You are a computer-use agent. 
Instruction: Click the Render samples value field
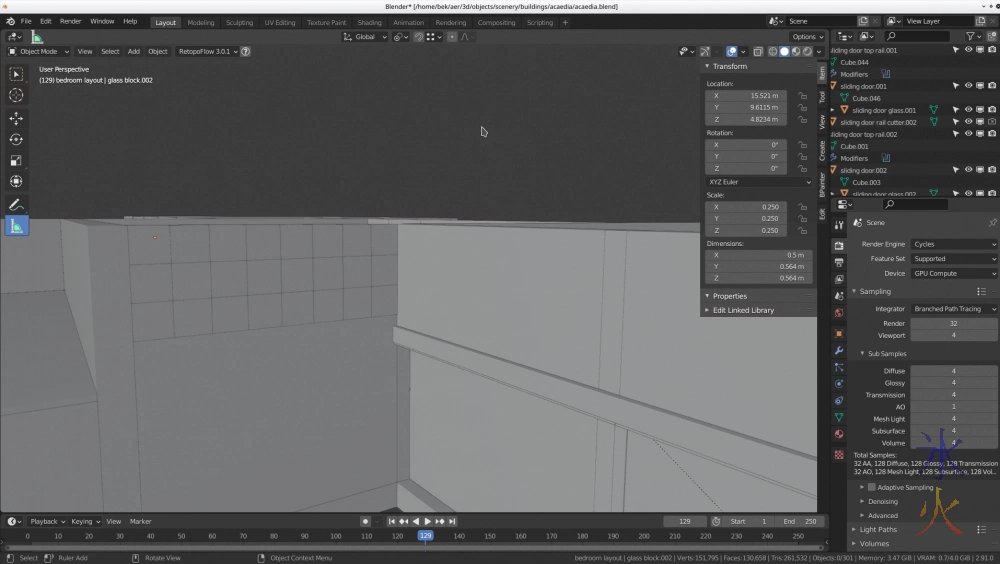point(953,323)
